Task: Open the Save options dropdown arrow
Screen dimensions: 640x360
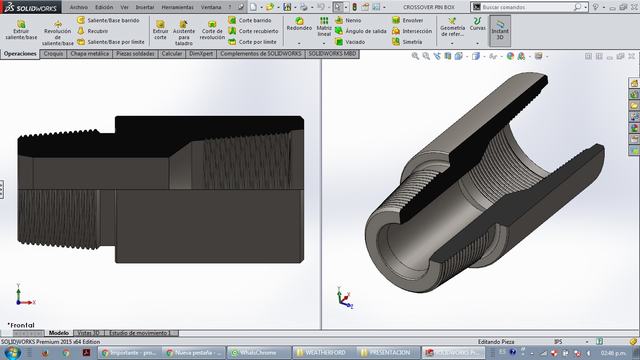Action: coord(295,7)
